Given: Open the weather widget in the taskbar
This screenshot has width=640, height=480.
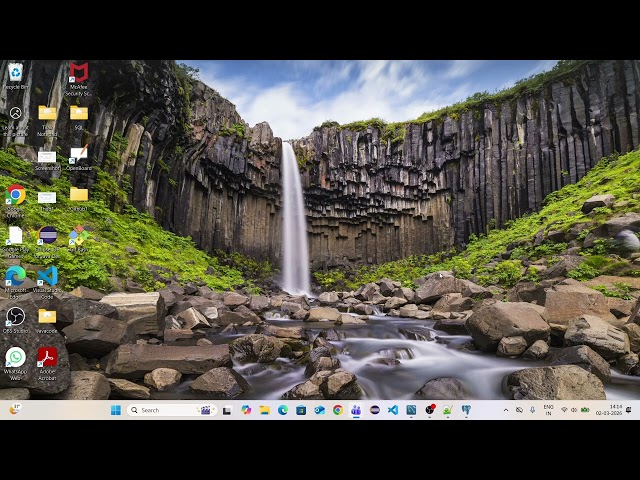Looking at the screenshot, I should coord(14,410).
